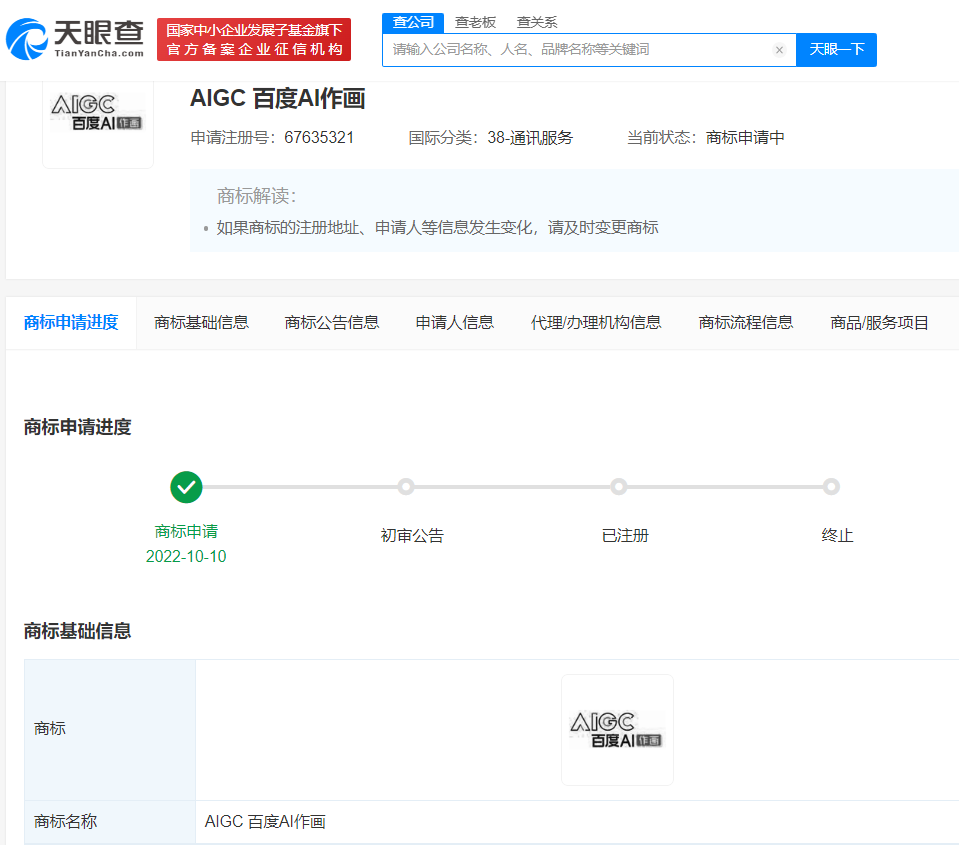Click the 已注册 progress step marker
The width and height of the screenshot is (959, 845).
click(618, 487)
